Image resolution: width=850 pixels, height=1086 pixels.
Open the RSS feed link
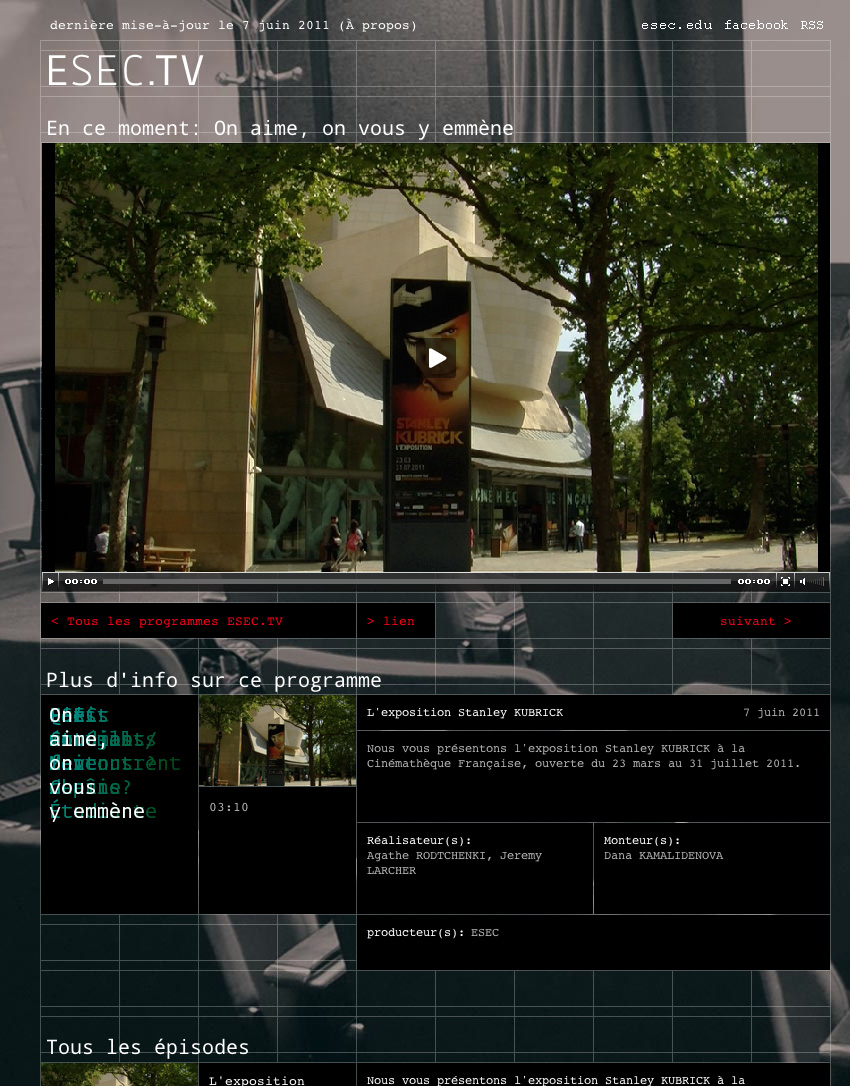click(x=811, y=25)
